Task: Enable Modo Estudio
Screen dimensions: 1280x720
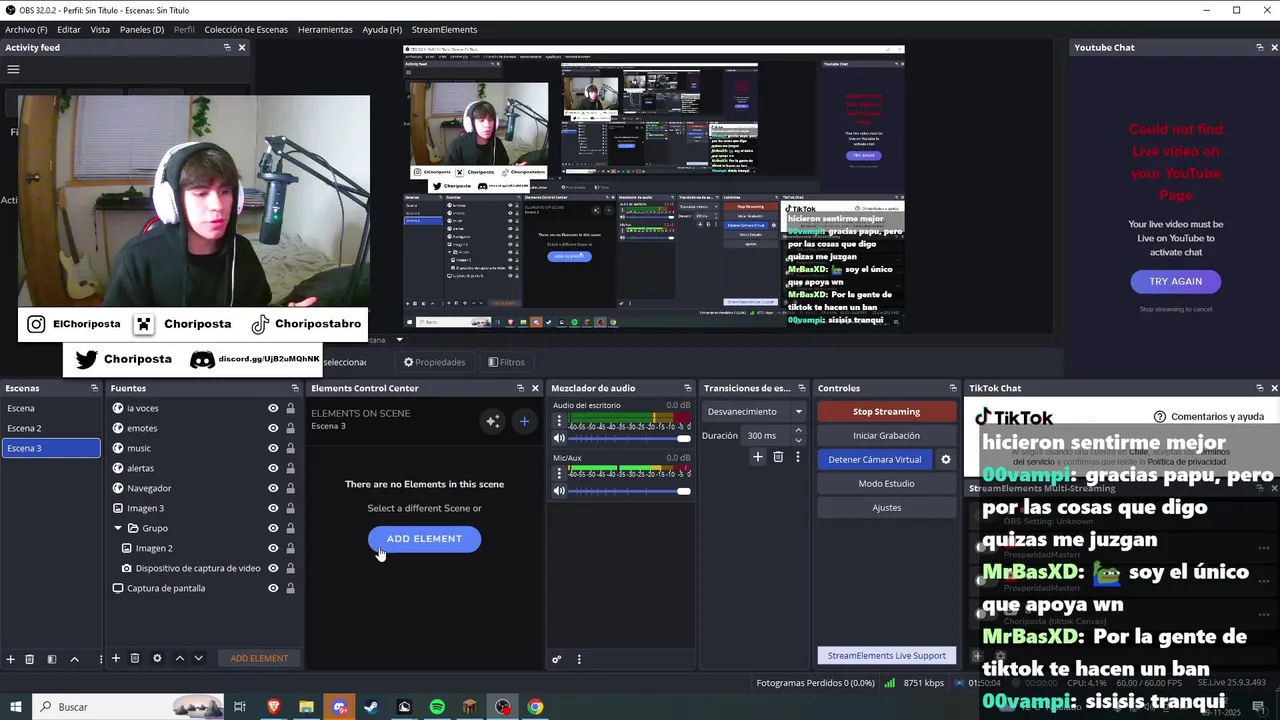Action: tap(886, 483)
